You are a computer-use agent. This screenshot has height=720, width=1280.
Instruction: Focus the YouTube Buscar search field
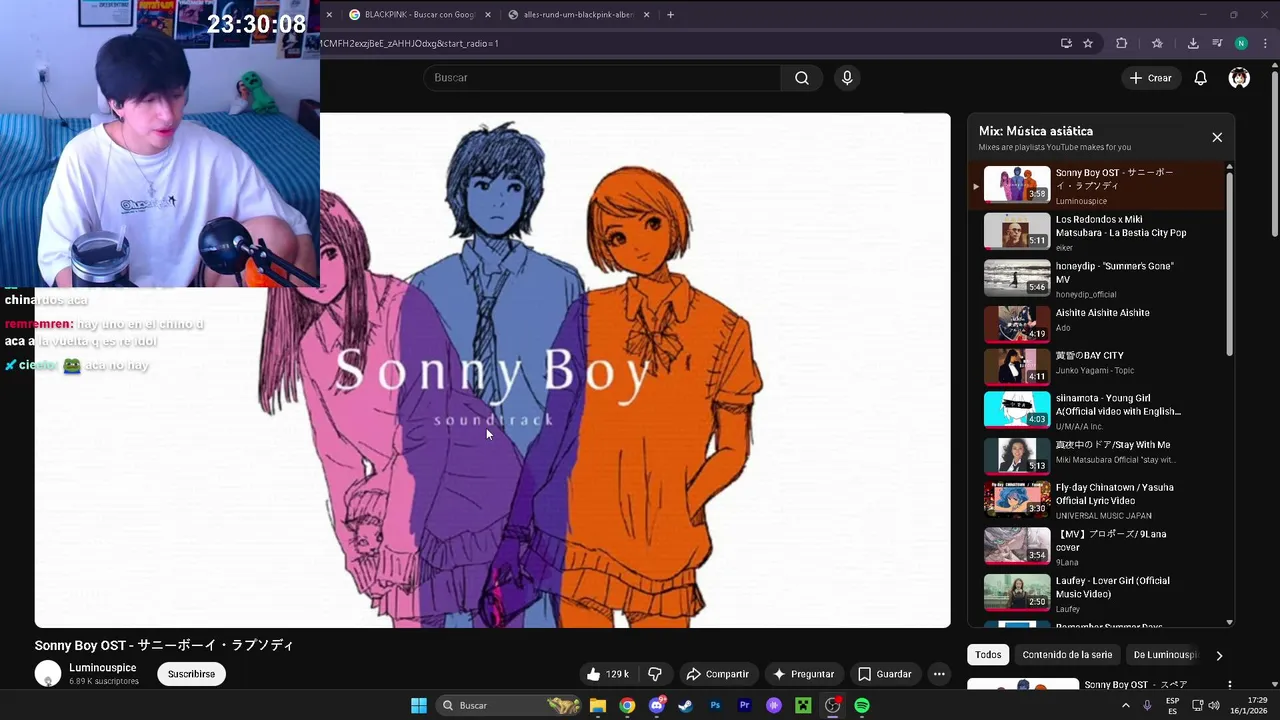pyautogui.click(x=603, y=78)
